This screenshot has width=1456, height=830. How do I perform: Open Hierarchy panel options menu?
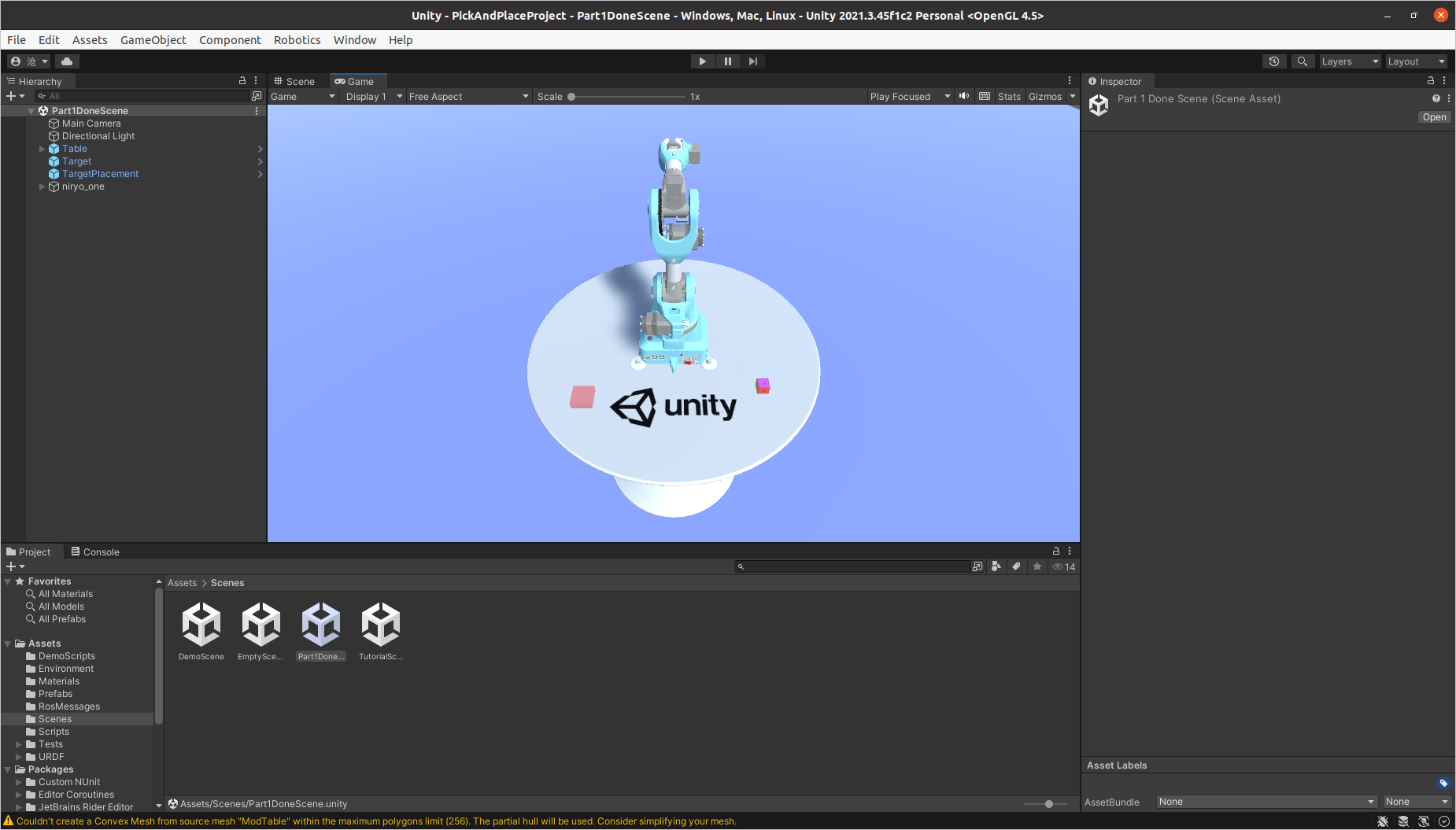pos(256,80)
